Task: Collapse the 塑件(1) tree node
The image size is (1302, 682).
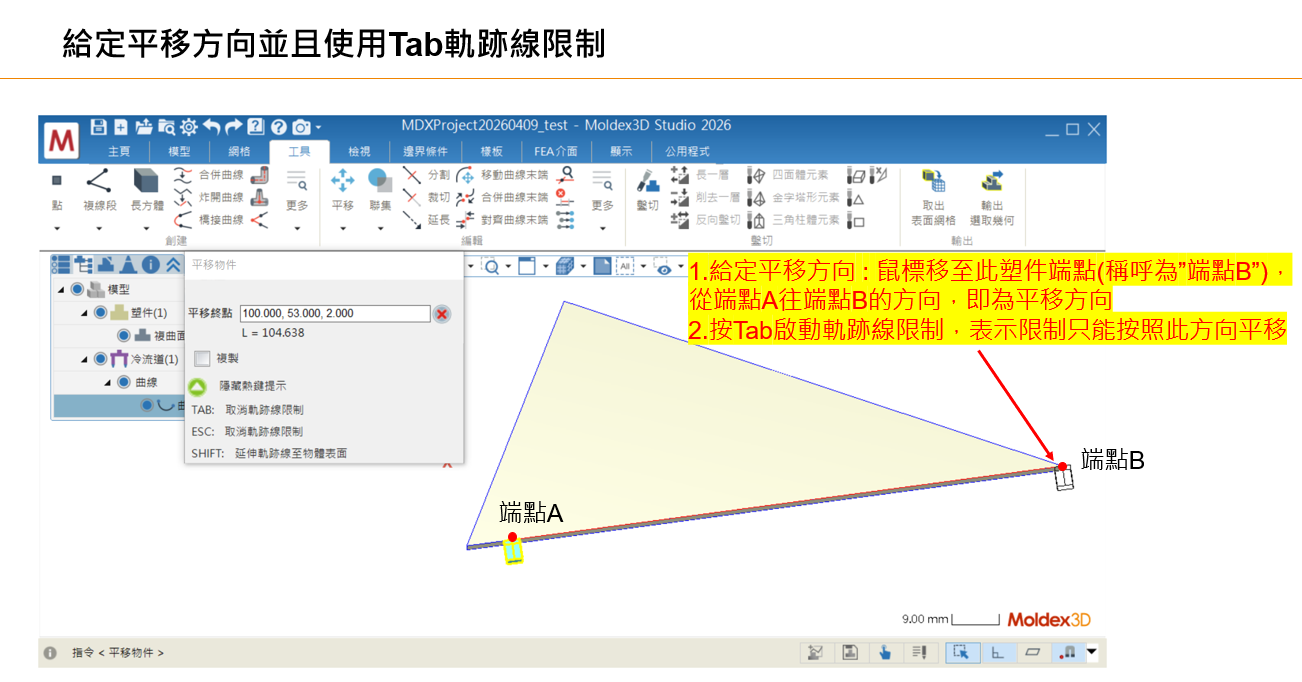Action: (84, 313)
